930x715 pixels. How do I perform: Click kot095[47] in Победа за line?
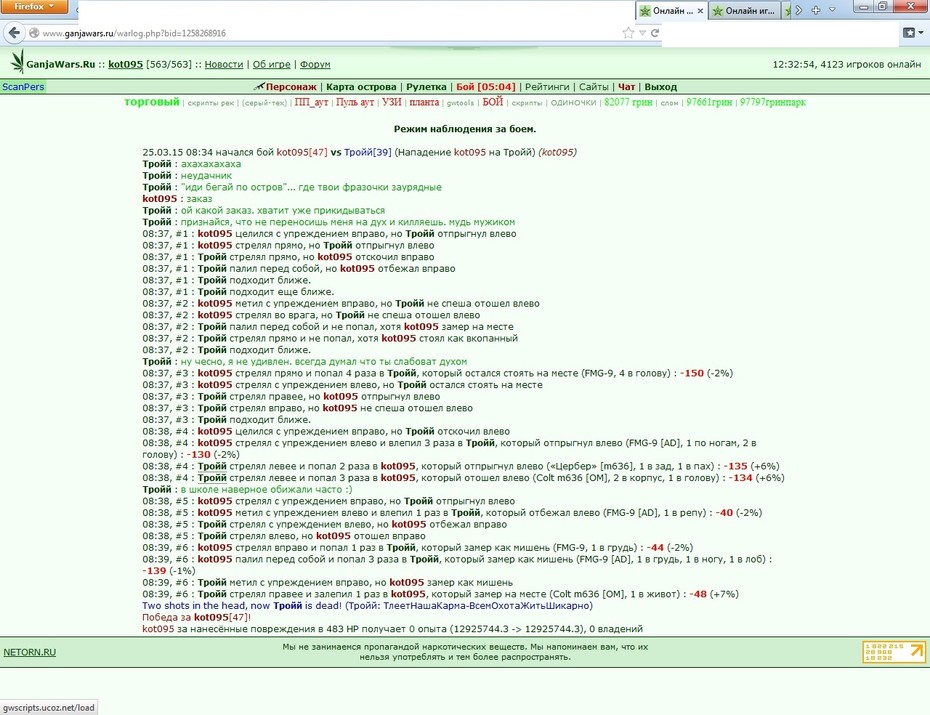pos(221,618)
